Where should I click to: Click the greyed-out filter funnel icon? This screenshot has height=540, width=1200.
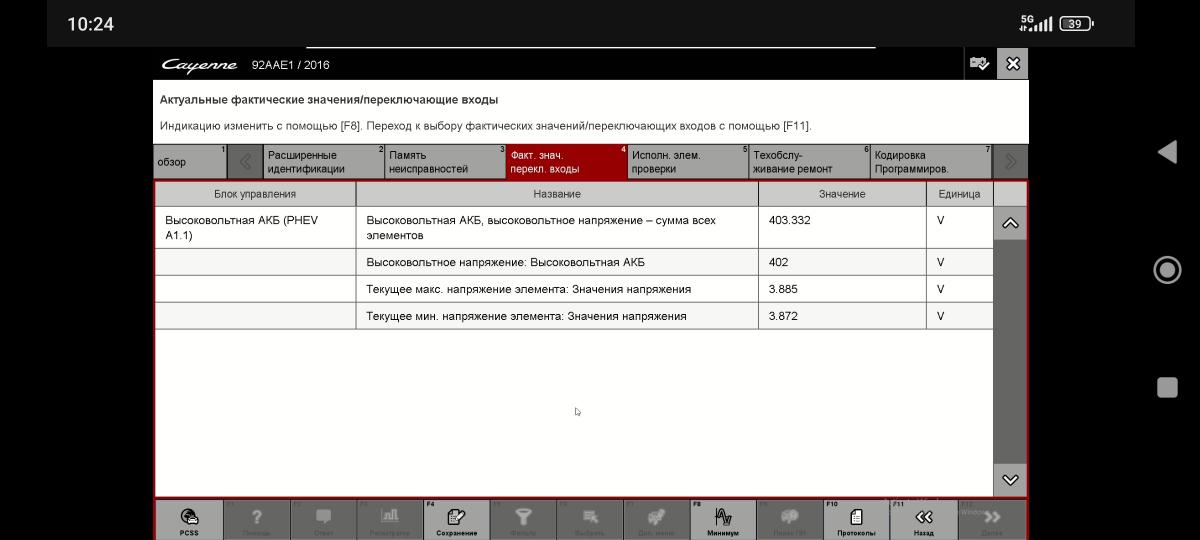(522, 518)
